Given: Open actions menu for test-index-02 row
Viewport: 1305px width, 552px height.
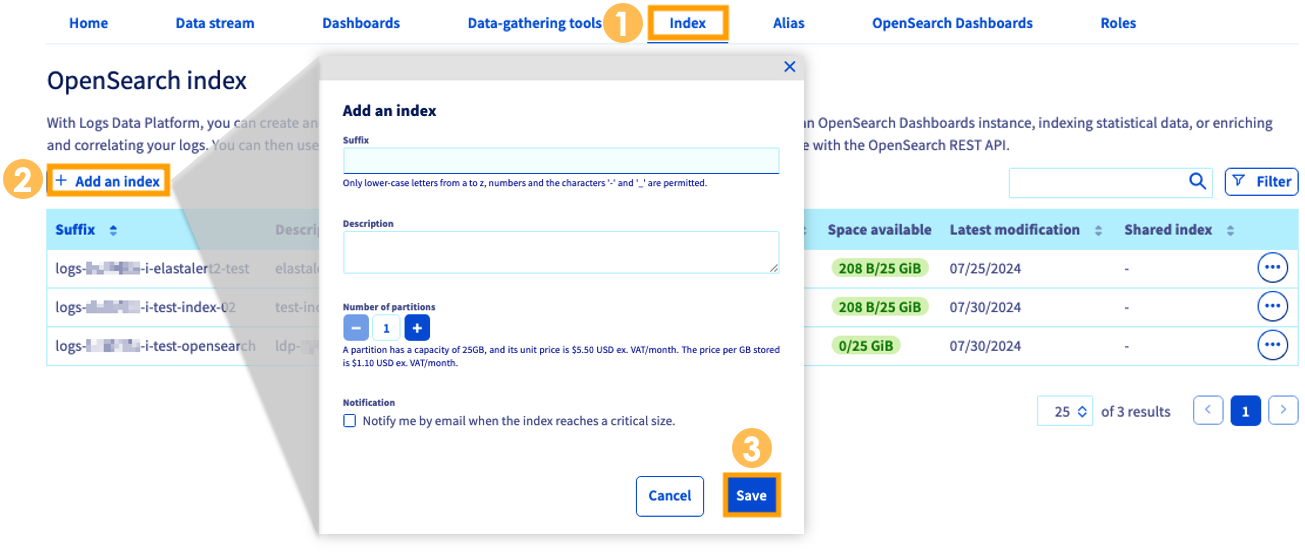Looking at the screenshot, I should (x=1272, y=306).
